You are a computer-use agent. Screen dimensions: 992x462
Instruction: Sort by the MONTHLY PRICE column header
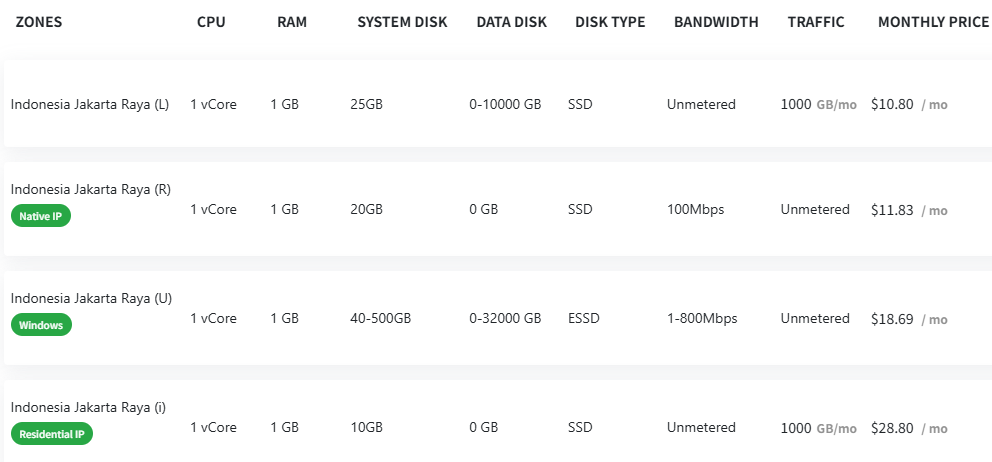tap(933, 22)
